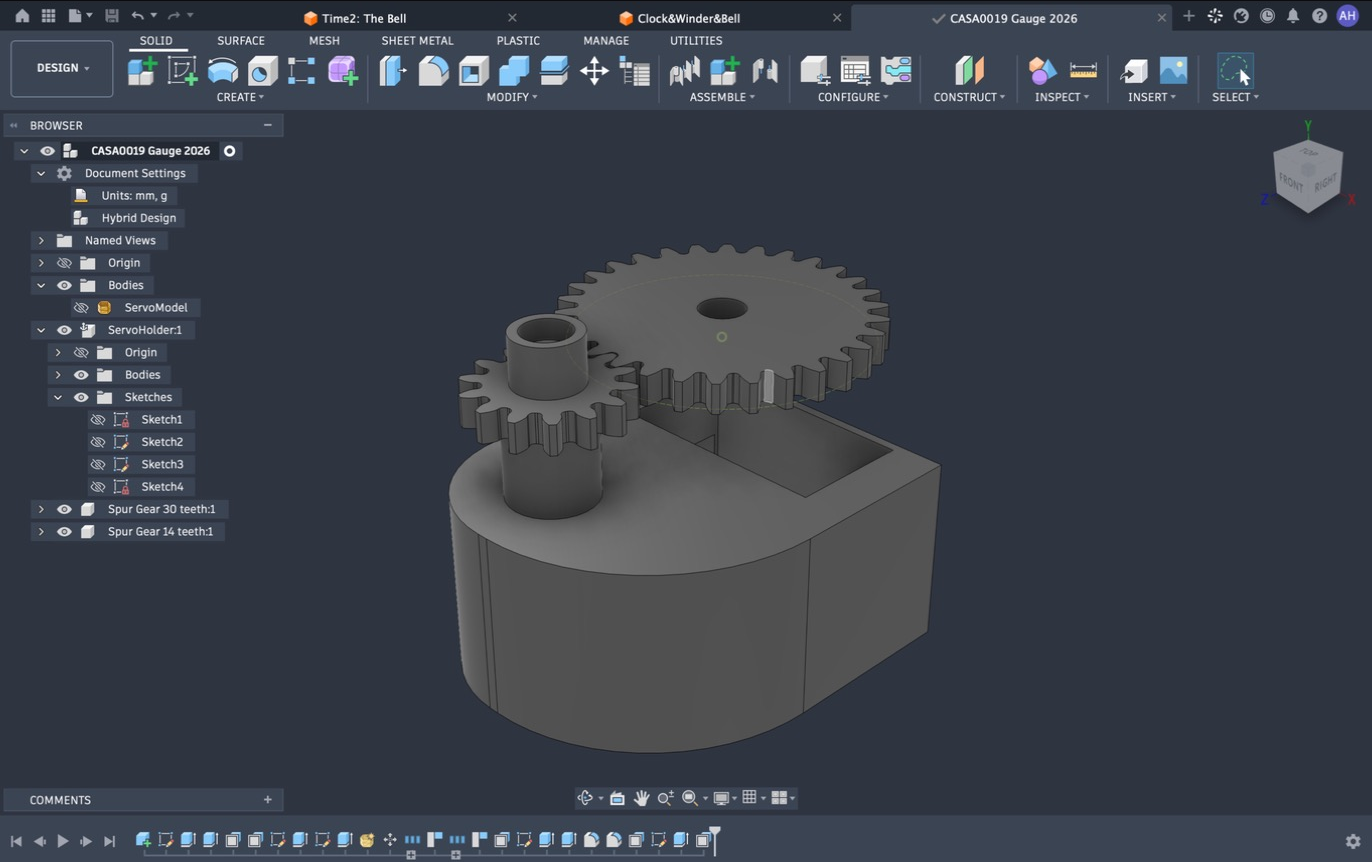The image size is (1372, 862).
Task: Open a new design tab with plus
Action: click(1188, 16)
